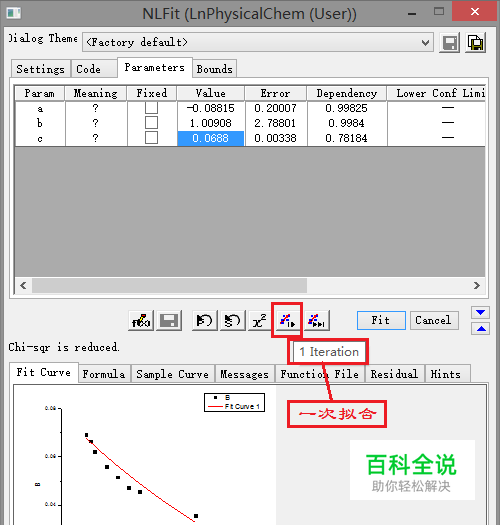500x525 pixels.
Task: Click the Meaning column header
Action: point(96,93)
